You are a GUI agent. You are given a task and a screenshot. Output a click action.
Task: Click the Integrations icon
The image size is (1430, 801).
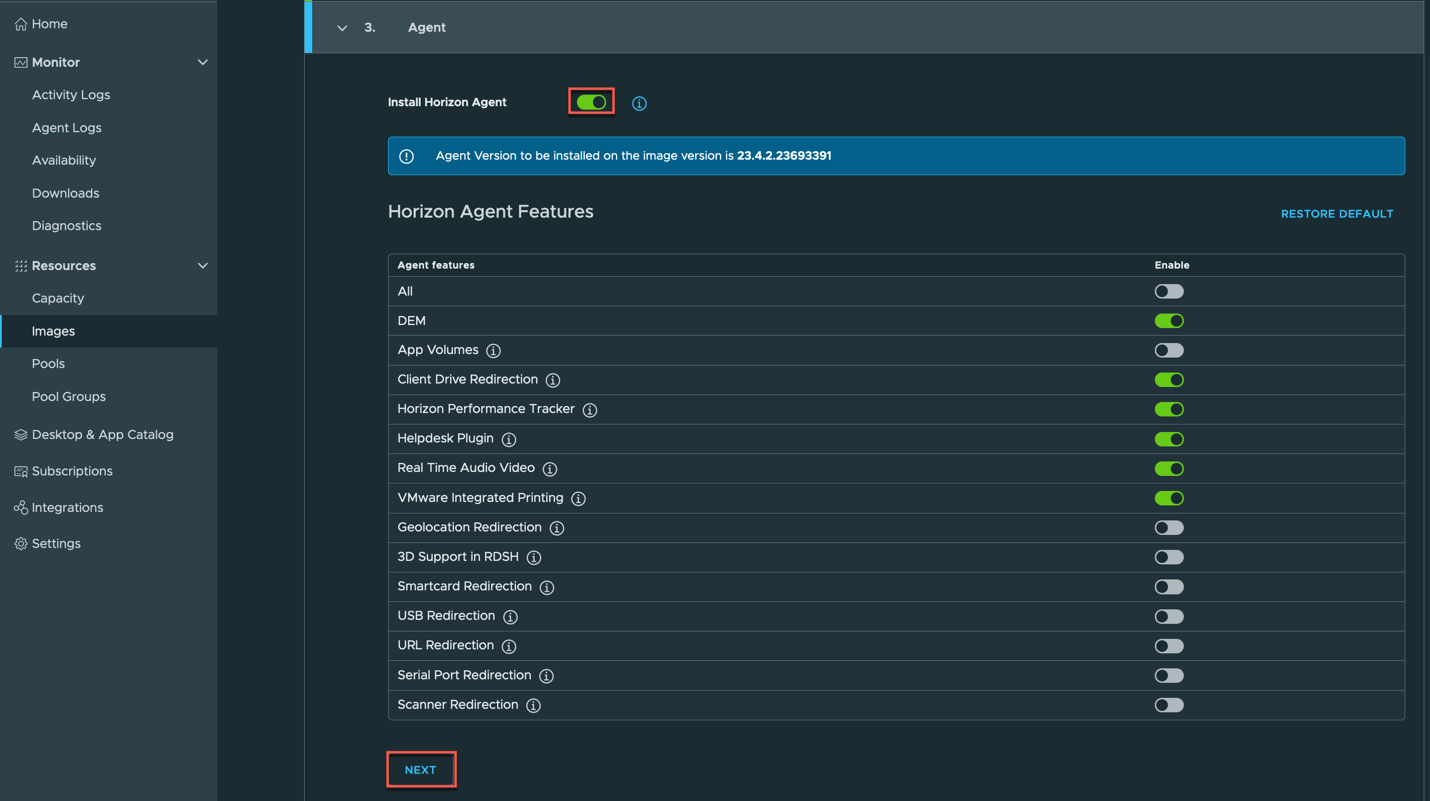(20, 508)
